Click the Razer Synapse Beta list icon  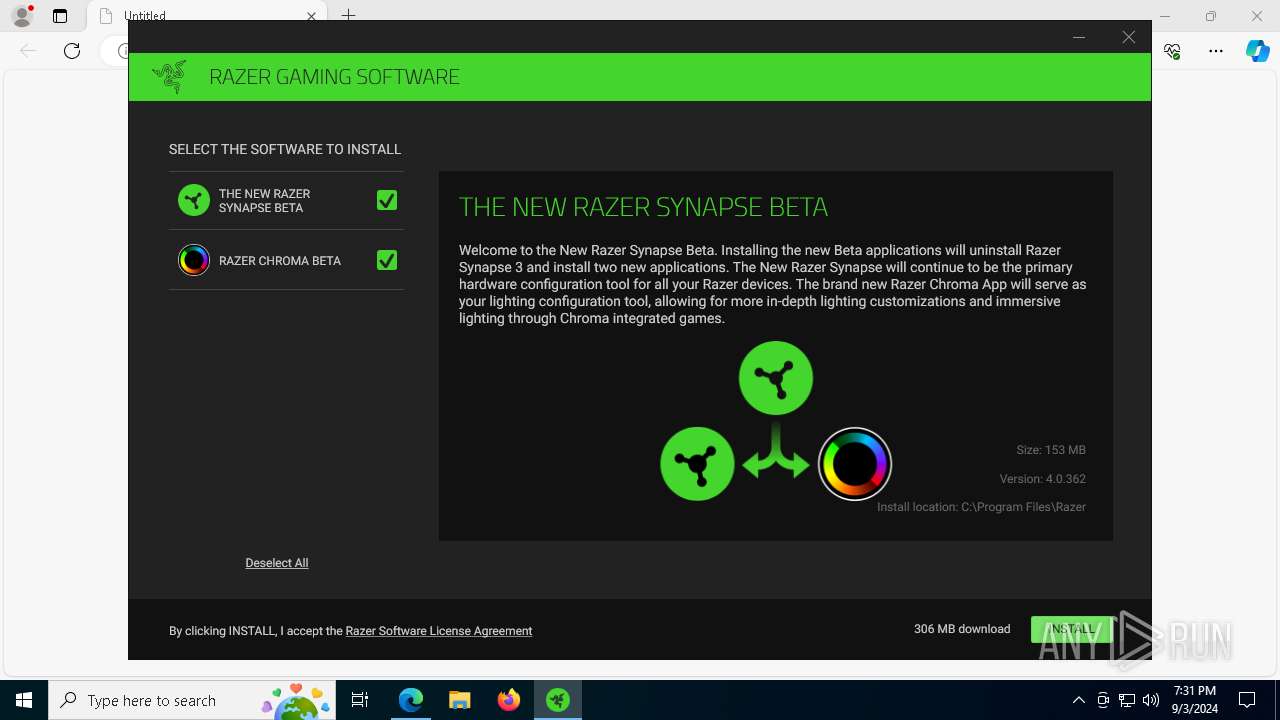point(194,200)
